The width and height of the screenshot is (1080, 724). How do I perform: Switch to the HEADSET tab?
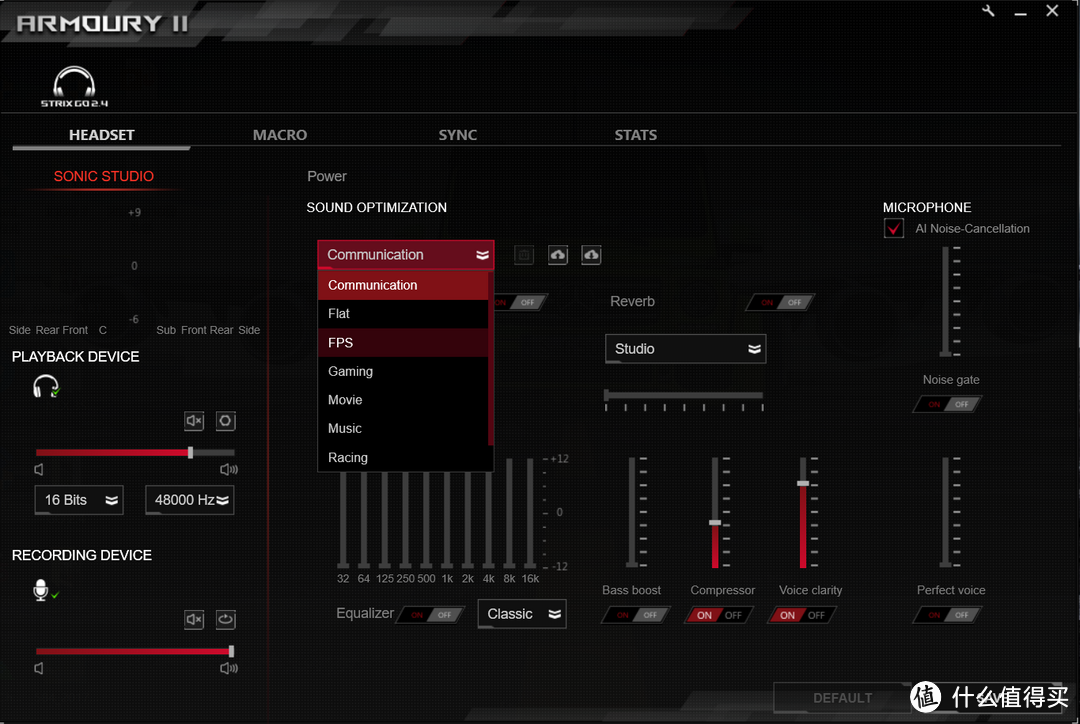(x=101, y=135)
